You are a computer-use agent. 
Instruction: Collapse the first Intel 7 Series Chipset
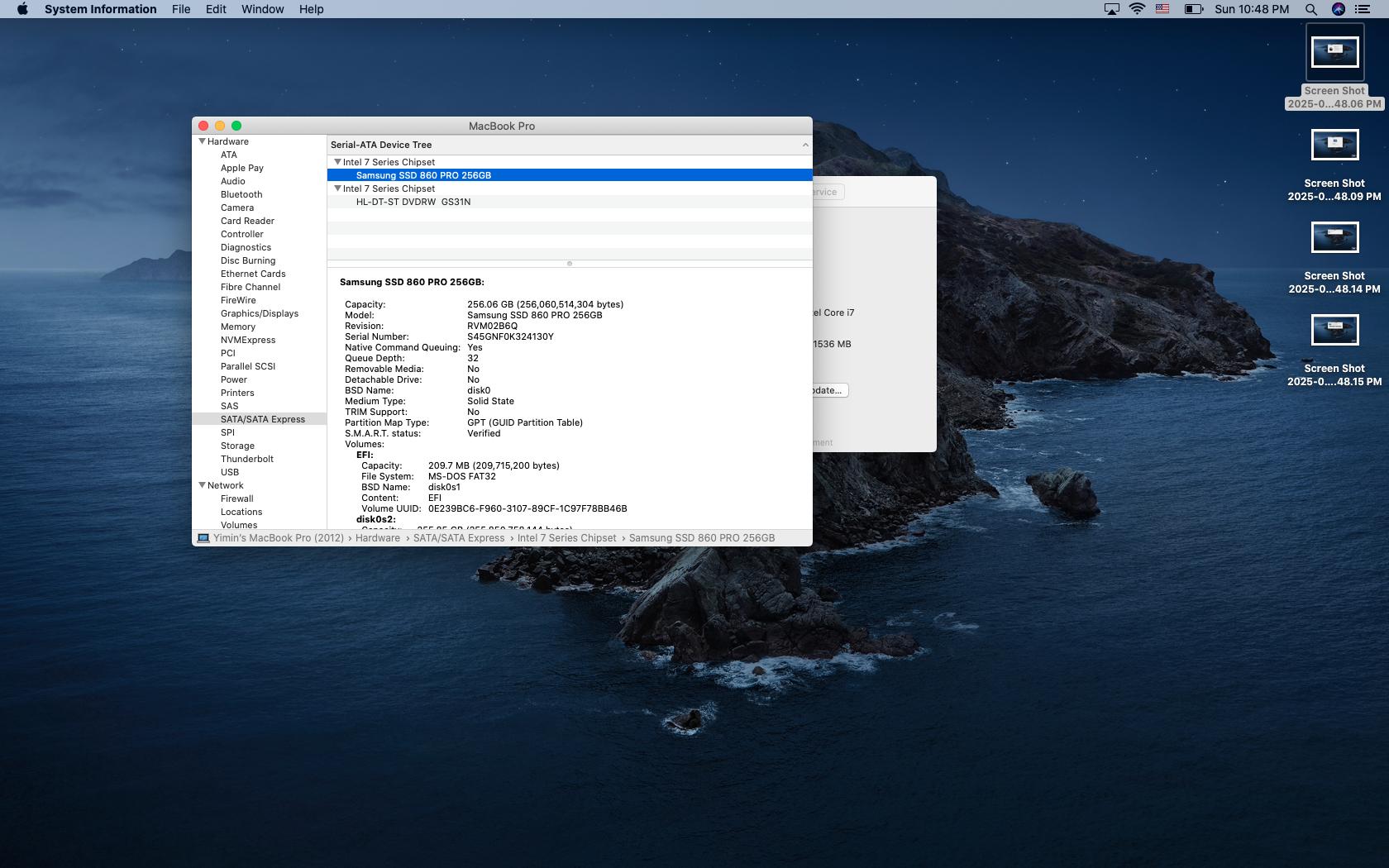(337, 162)
